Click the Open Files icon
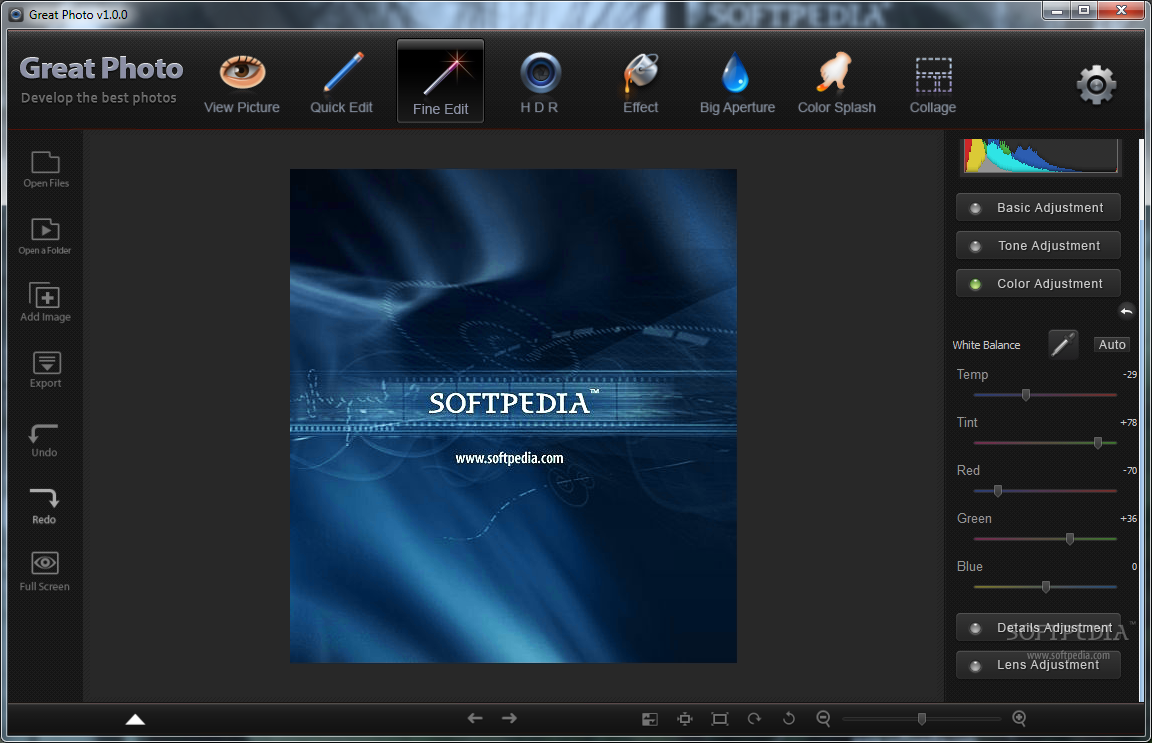1152x743 pixels. pos(46,170)
